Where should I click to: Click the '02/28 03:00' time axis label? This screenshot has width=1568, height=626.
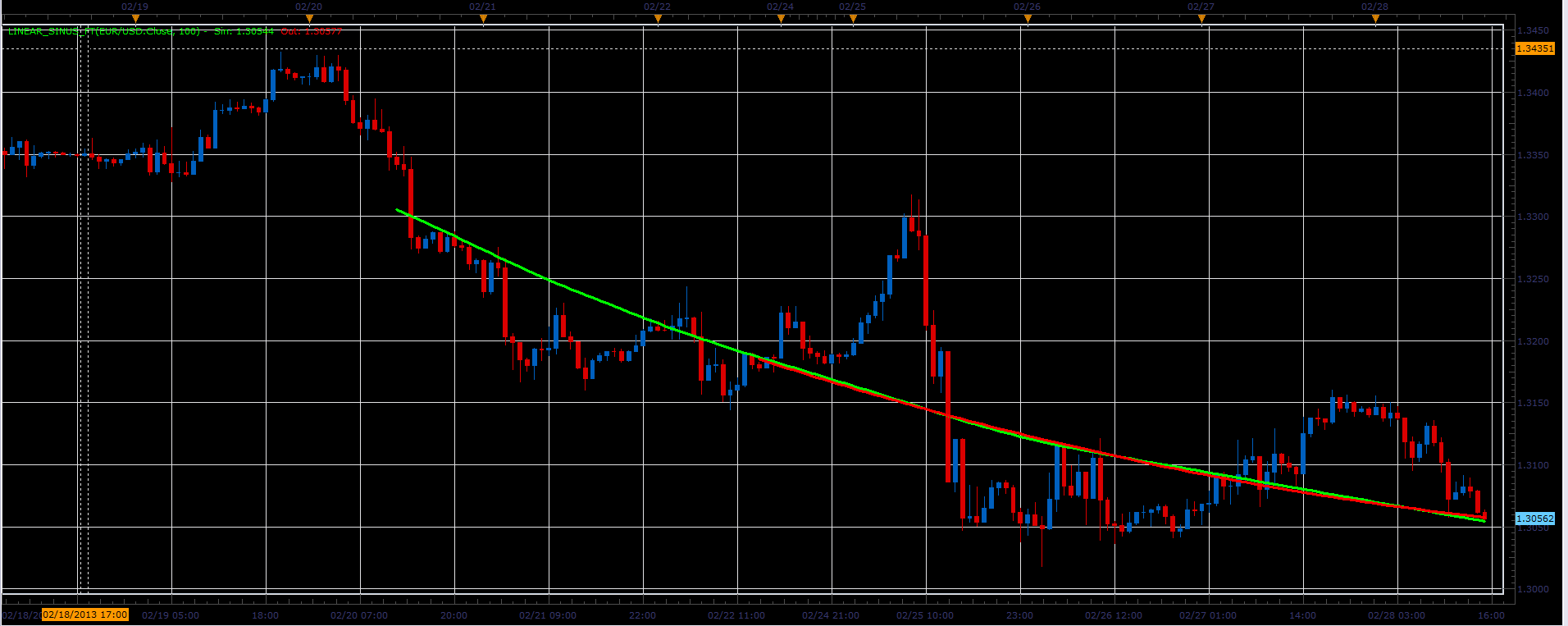tap(1397, 615)
